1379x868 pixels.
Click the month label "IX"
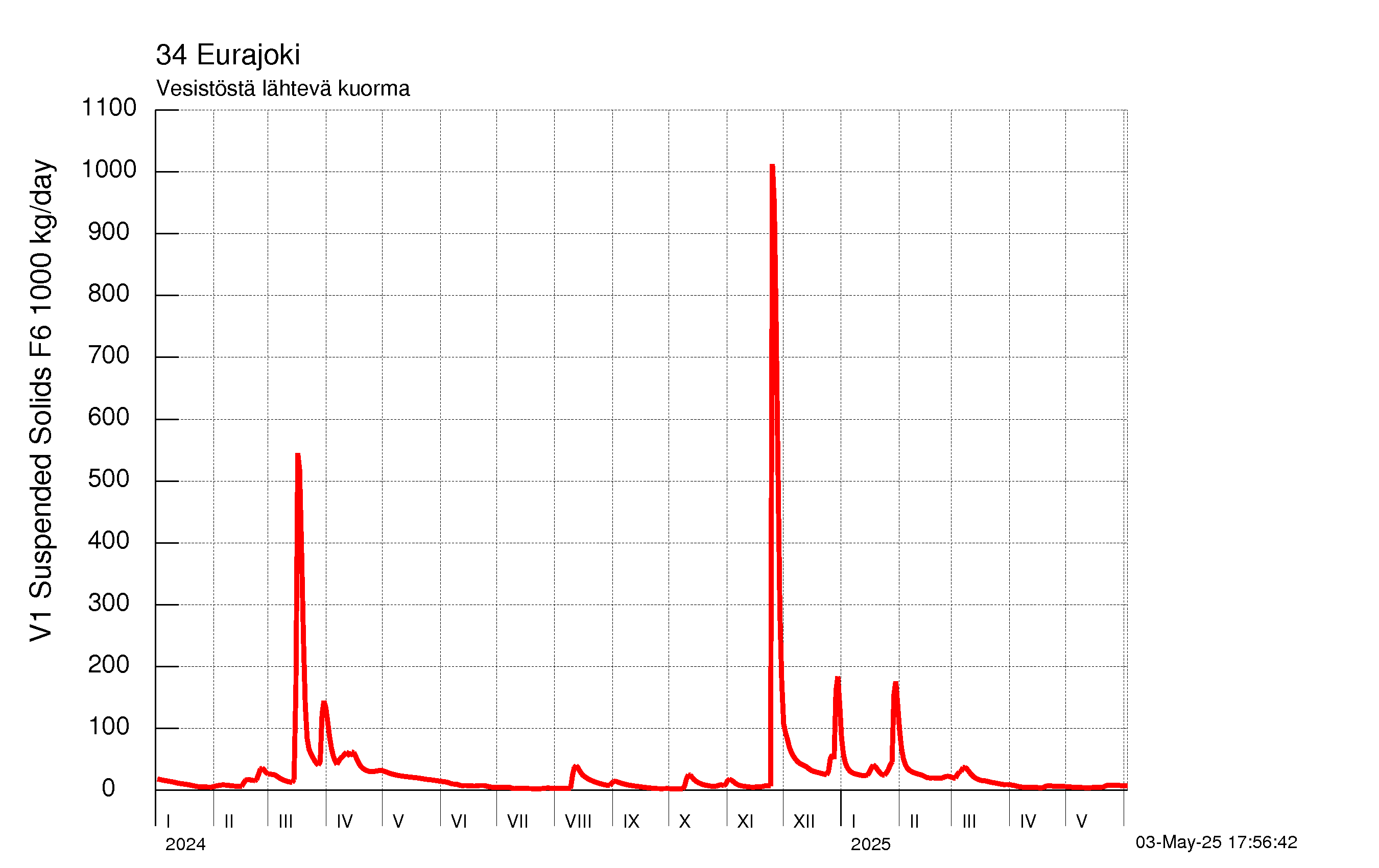point(631,822)
